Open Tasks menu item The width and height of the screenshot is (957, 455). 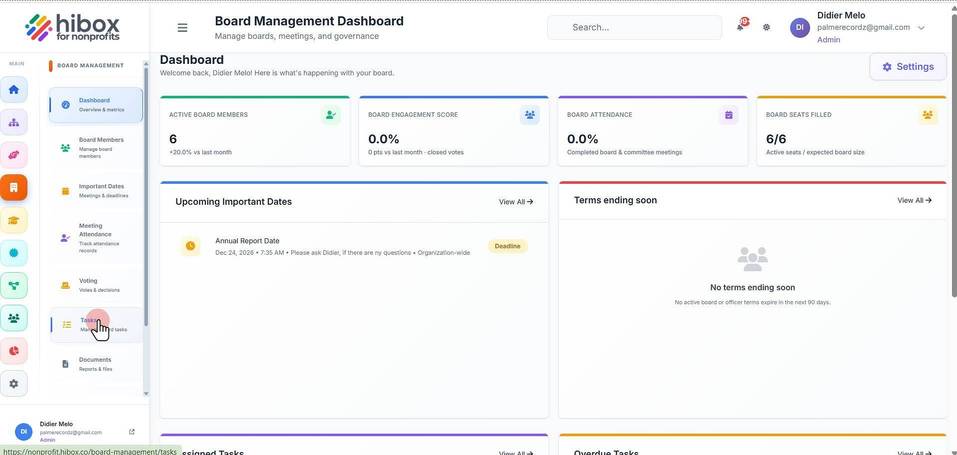96,324
